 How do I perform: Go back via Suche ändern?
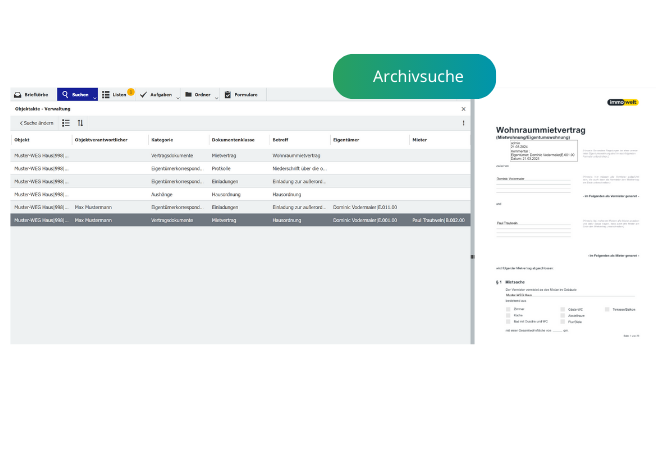[x=37, y=123]
